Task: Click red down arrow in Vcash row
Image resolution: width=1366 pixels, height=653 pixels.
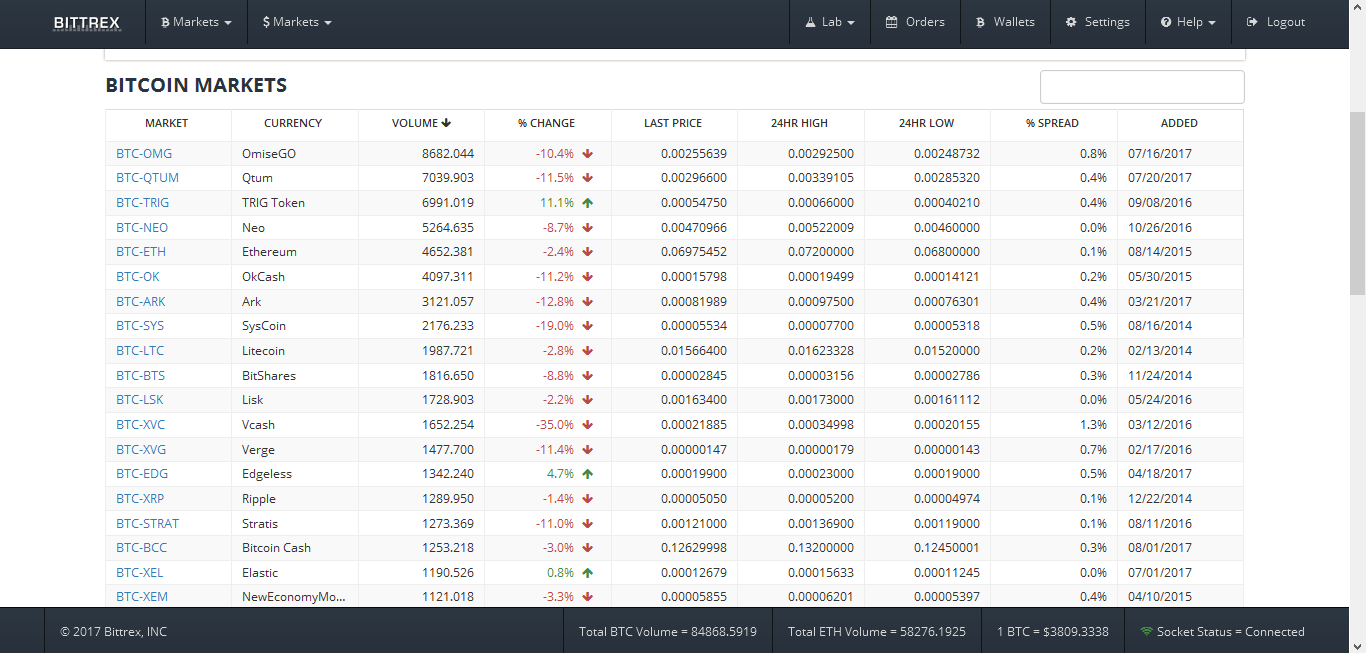Action: tap(588, 424)
